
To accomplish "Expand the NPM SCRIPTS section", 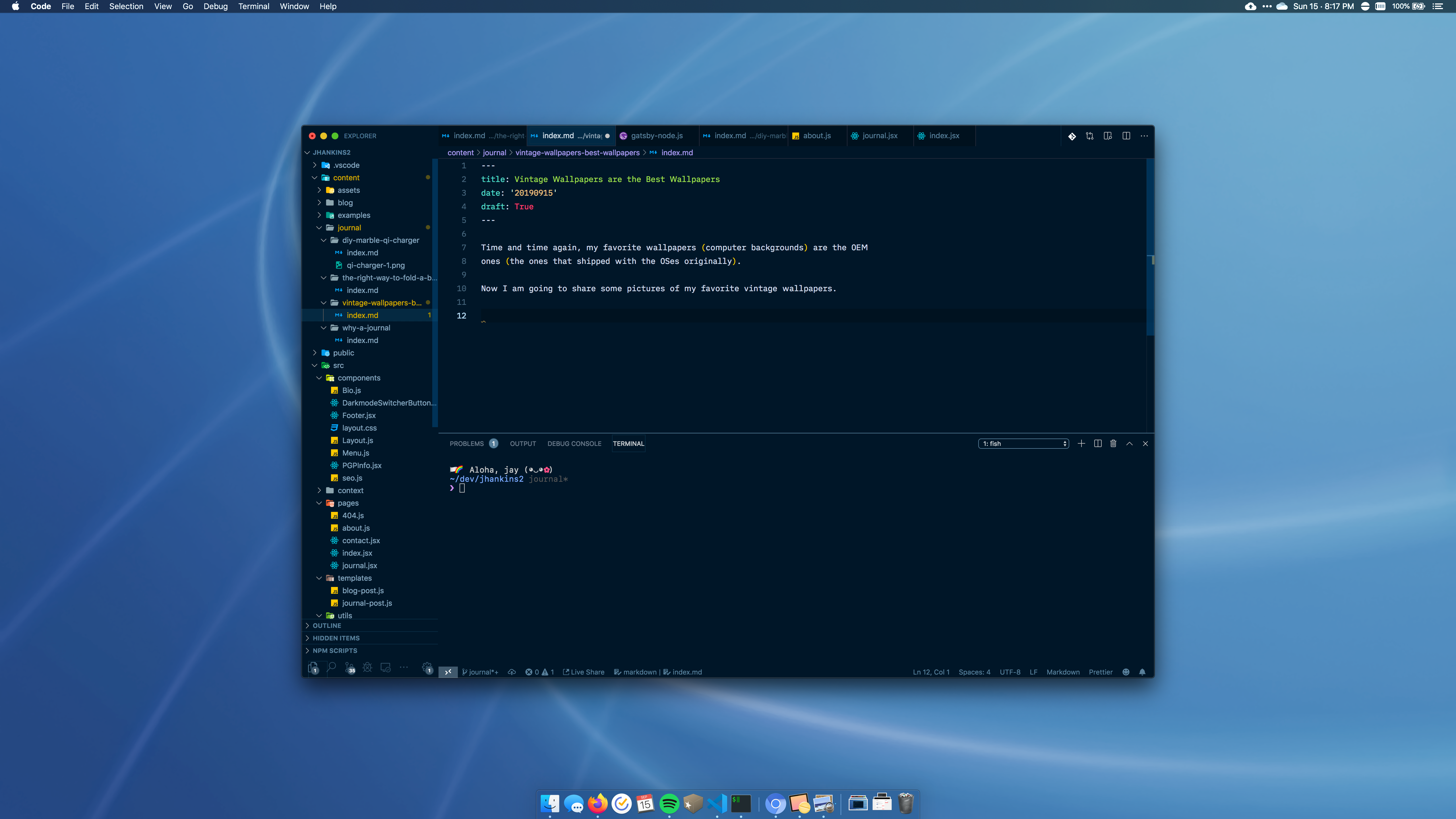I will click(335, 651).
